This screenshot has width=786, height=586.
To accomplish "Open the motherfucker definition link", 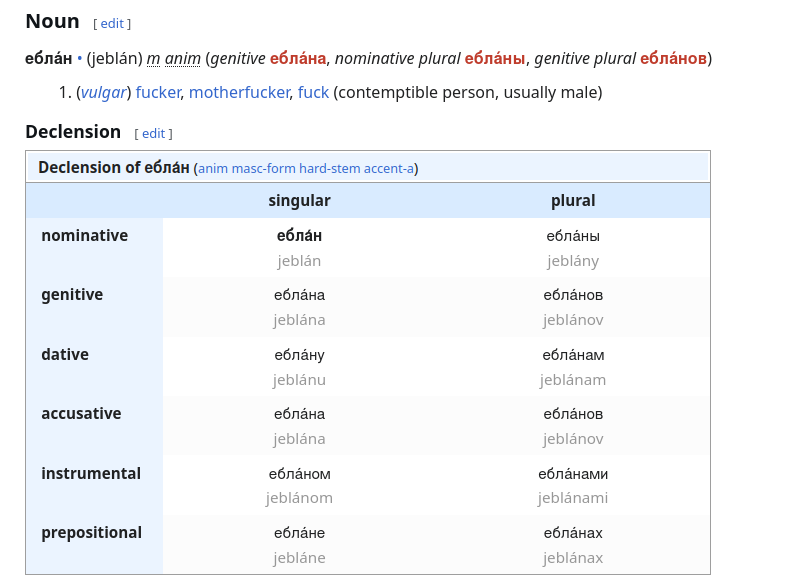I will click(x=239, y=92).
